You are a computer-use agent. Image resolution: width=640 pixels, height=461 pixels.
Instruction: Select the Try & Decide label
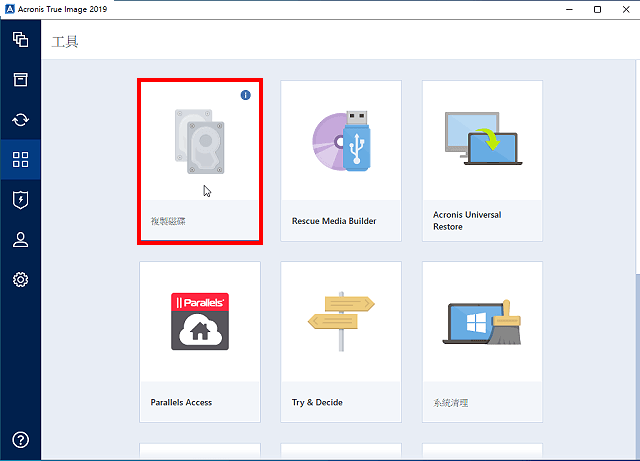point(317,402)
